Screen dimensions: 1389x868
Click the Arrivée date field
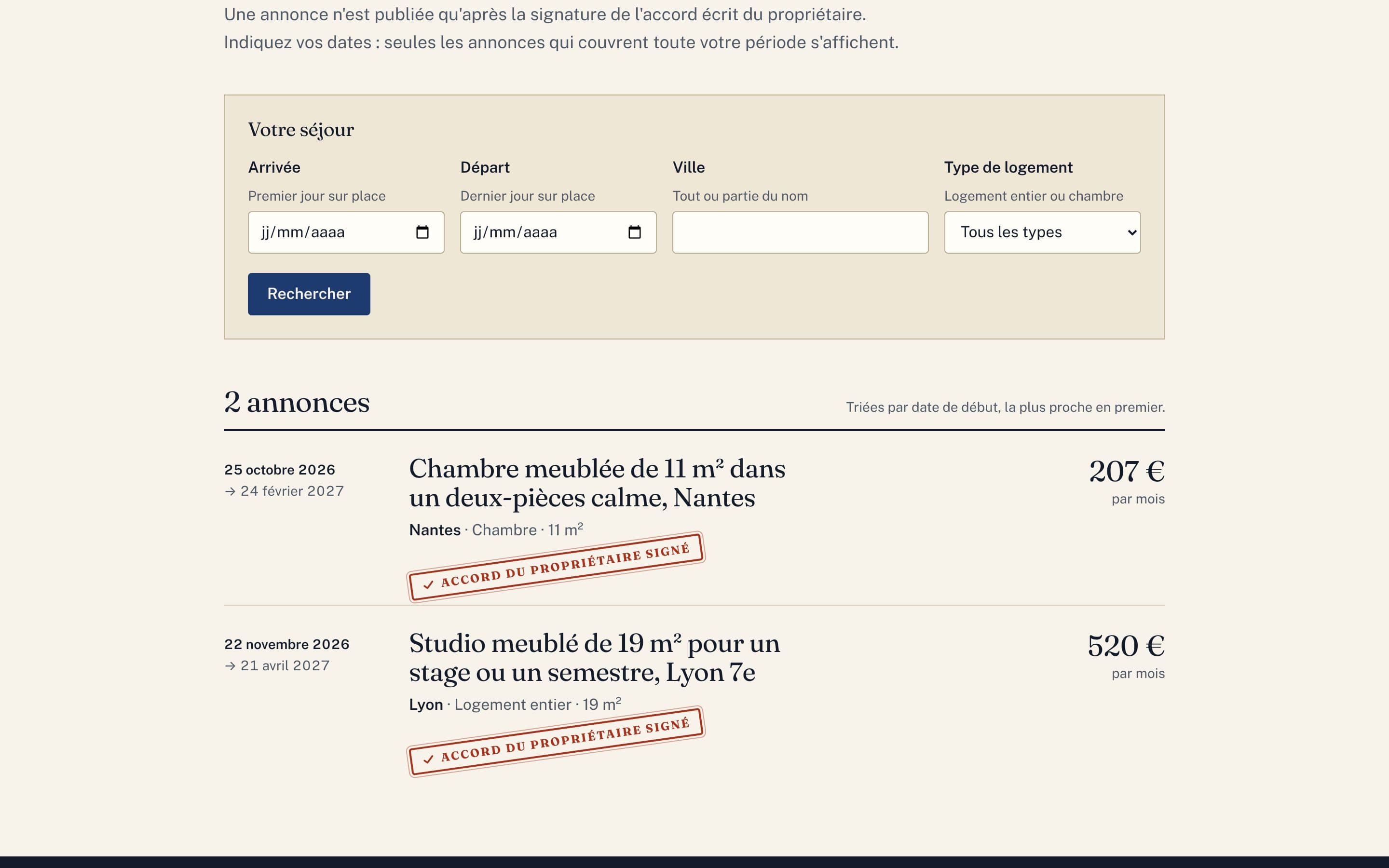click(x=346, y=232)
